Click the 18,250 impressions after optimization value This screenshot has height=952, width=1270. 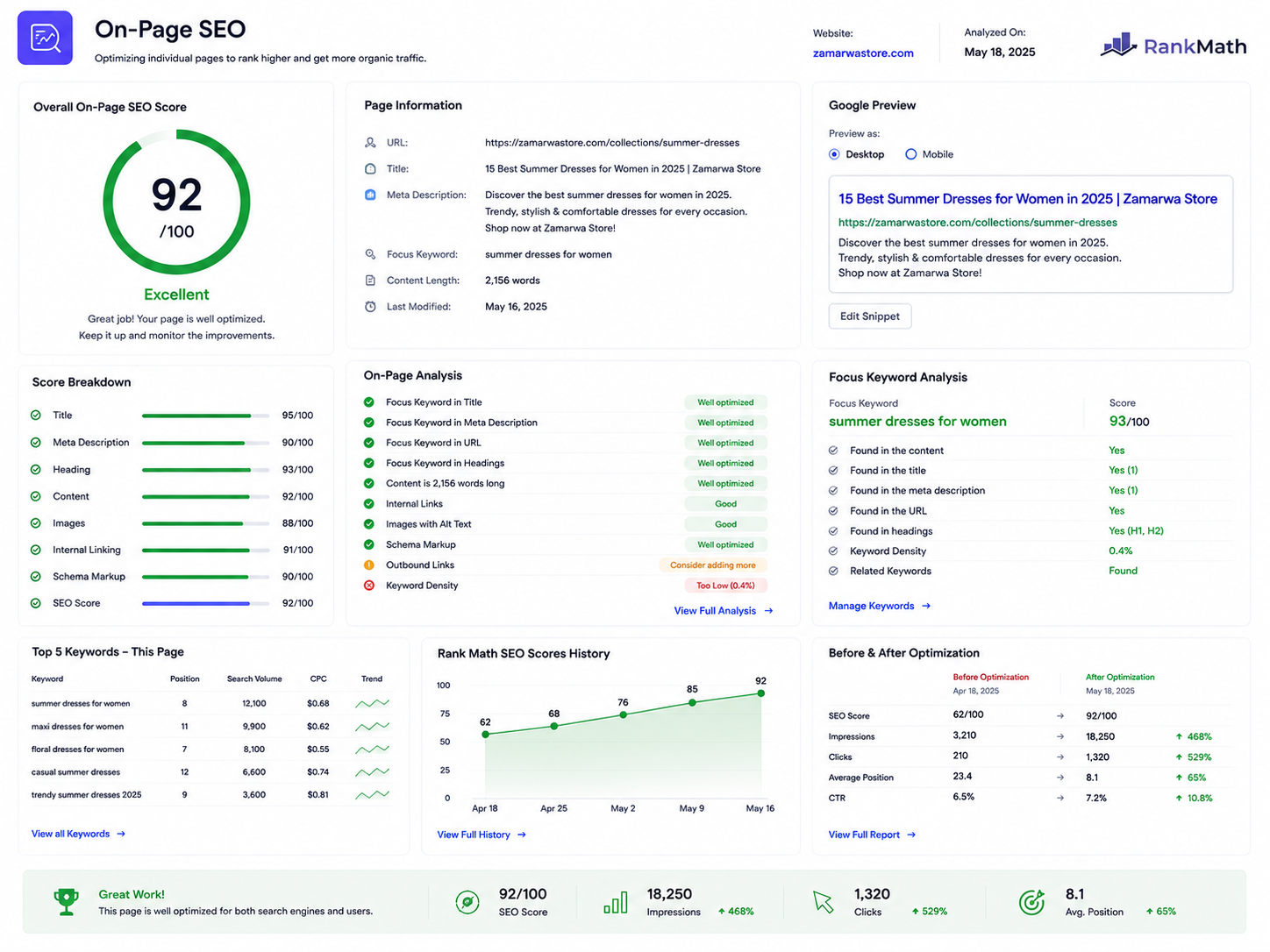(x=1101, y=737)
